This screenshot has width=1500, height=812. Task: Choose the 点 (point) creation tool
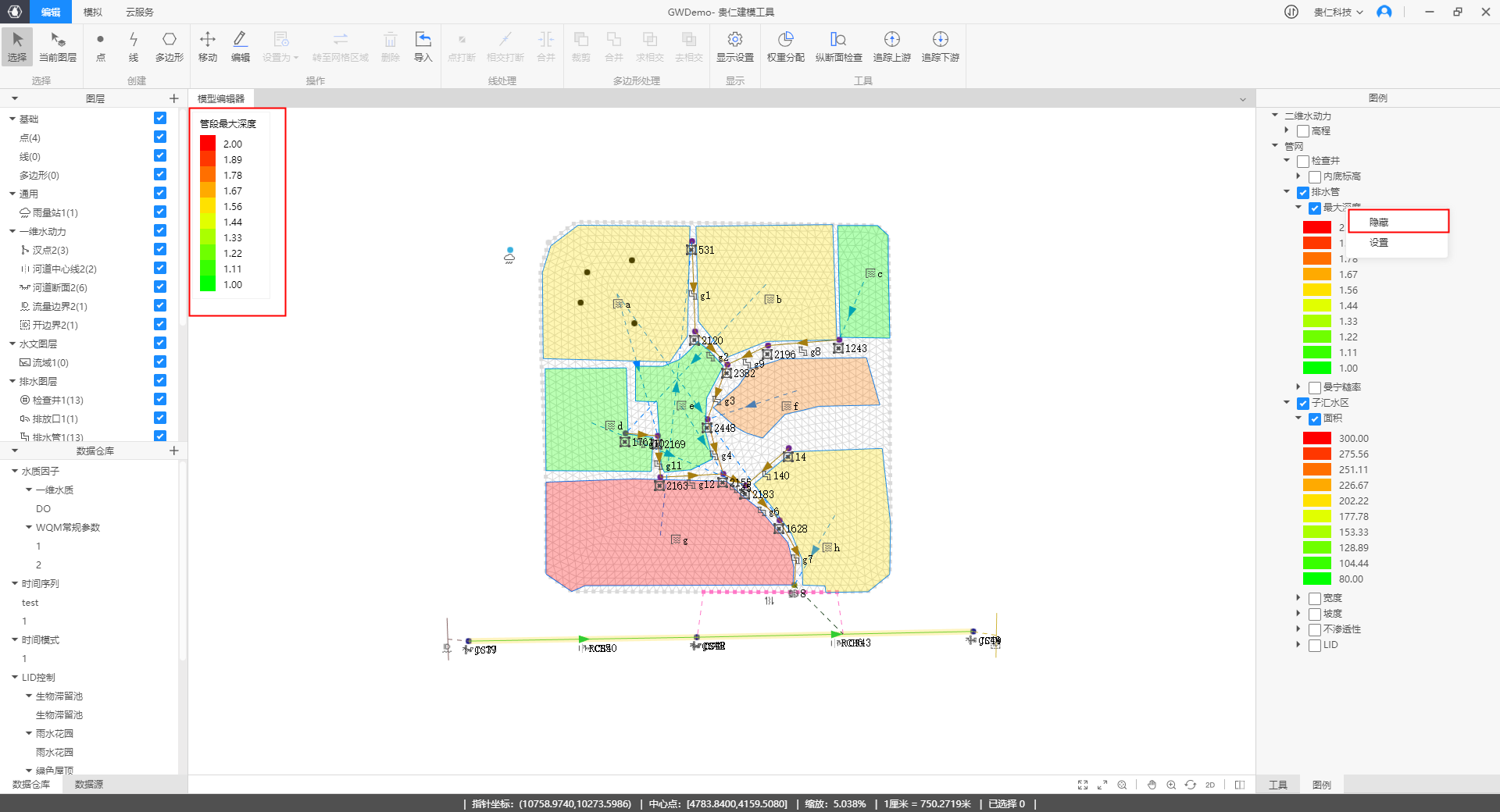point(101,47)
